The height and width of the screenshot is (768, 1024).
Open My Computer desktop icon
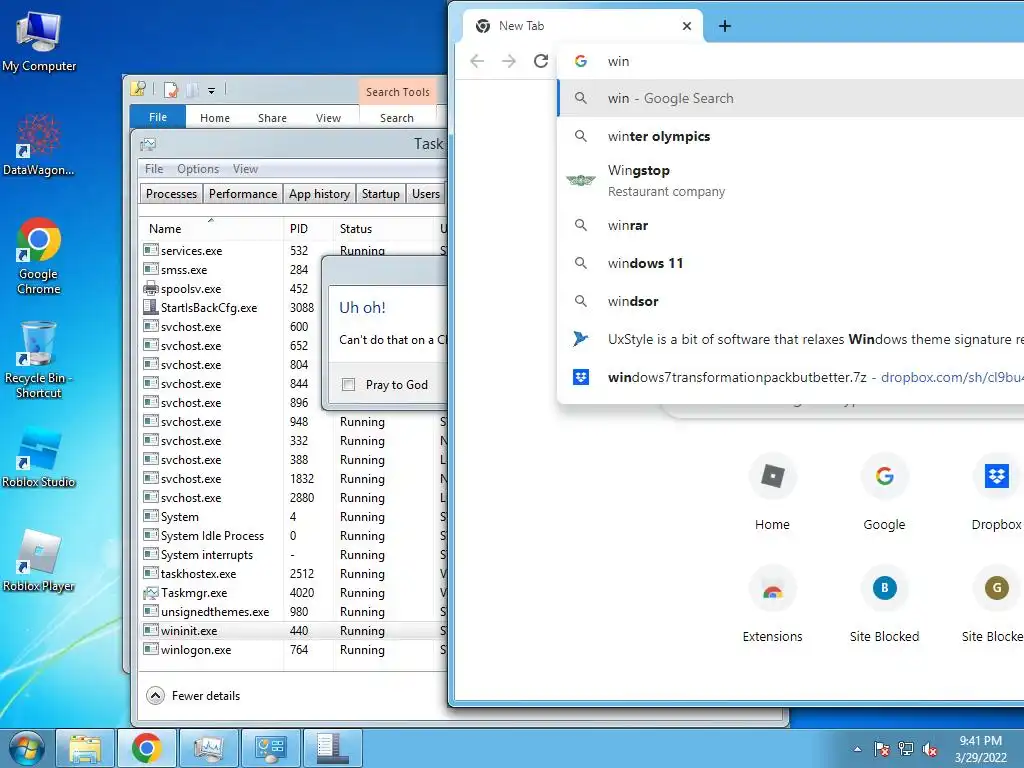tap(39, 40)
